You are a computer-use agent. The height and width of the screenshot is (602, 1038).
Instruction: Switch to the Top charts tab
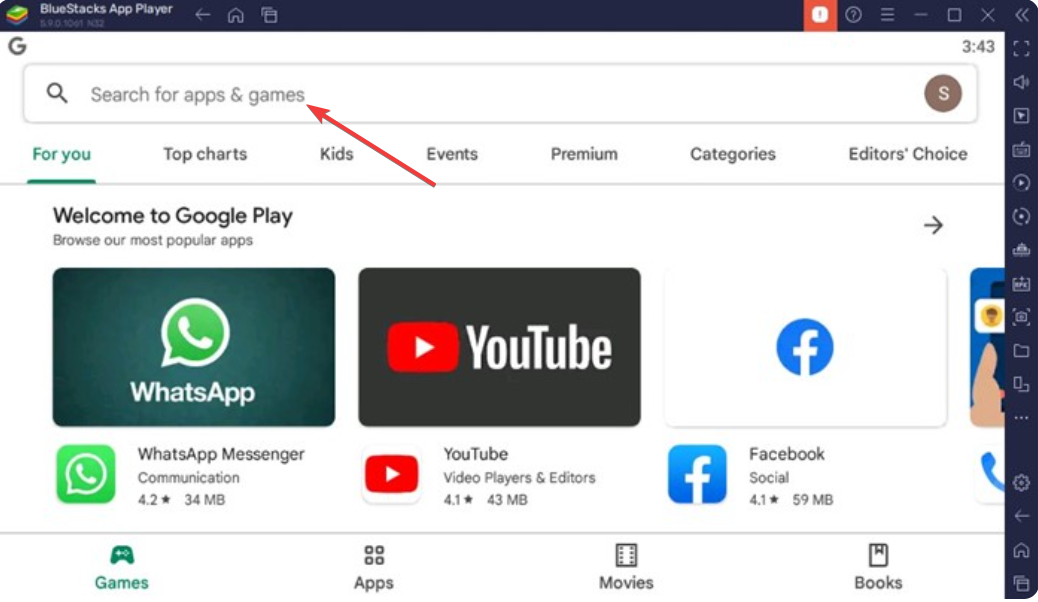(x=205, y=154)
